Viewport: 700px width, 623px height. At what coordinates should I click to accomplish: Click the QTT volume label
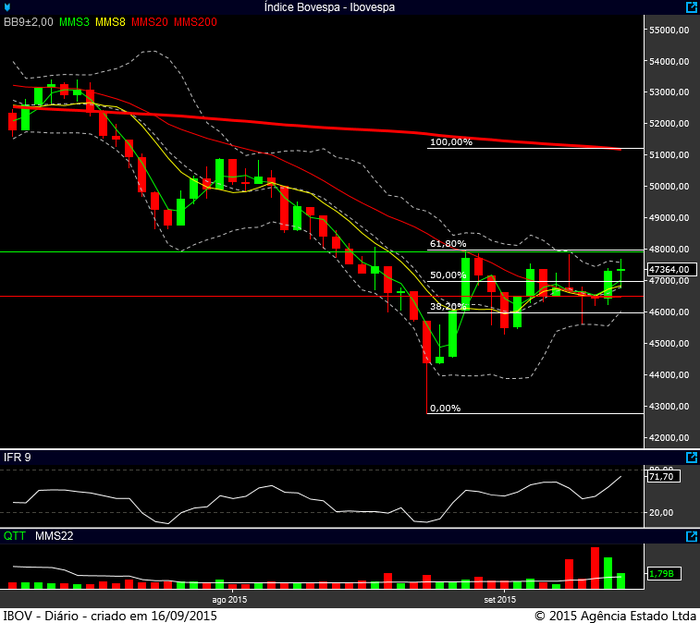click(x=14, y=536)
